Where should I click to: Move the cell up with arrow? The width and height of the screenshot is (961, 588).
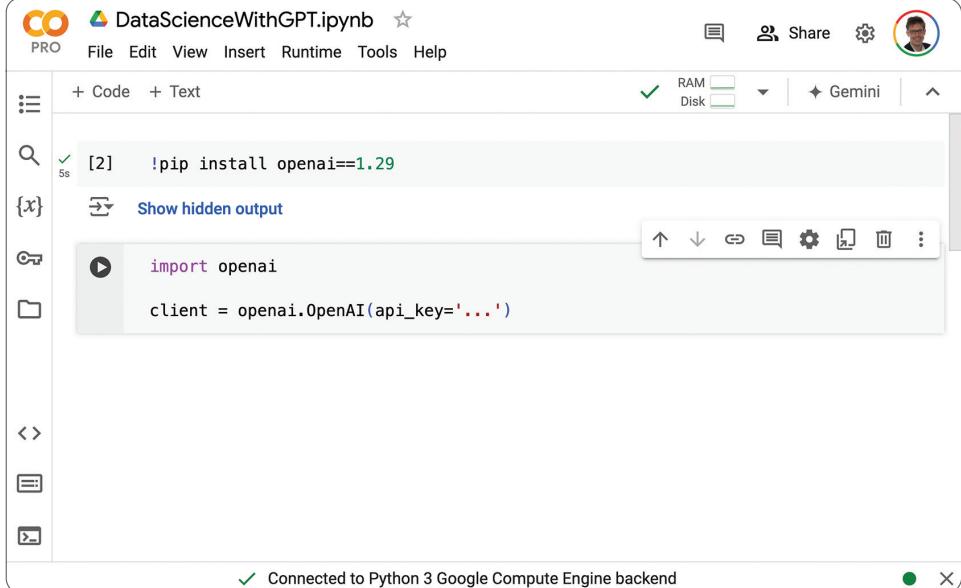[x=660, y=240]
